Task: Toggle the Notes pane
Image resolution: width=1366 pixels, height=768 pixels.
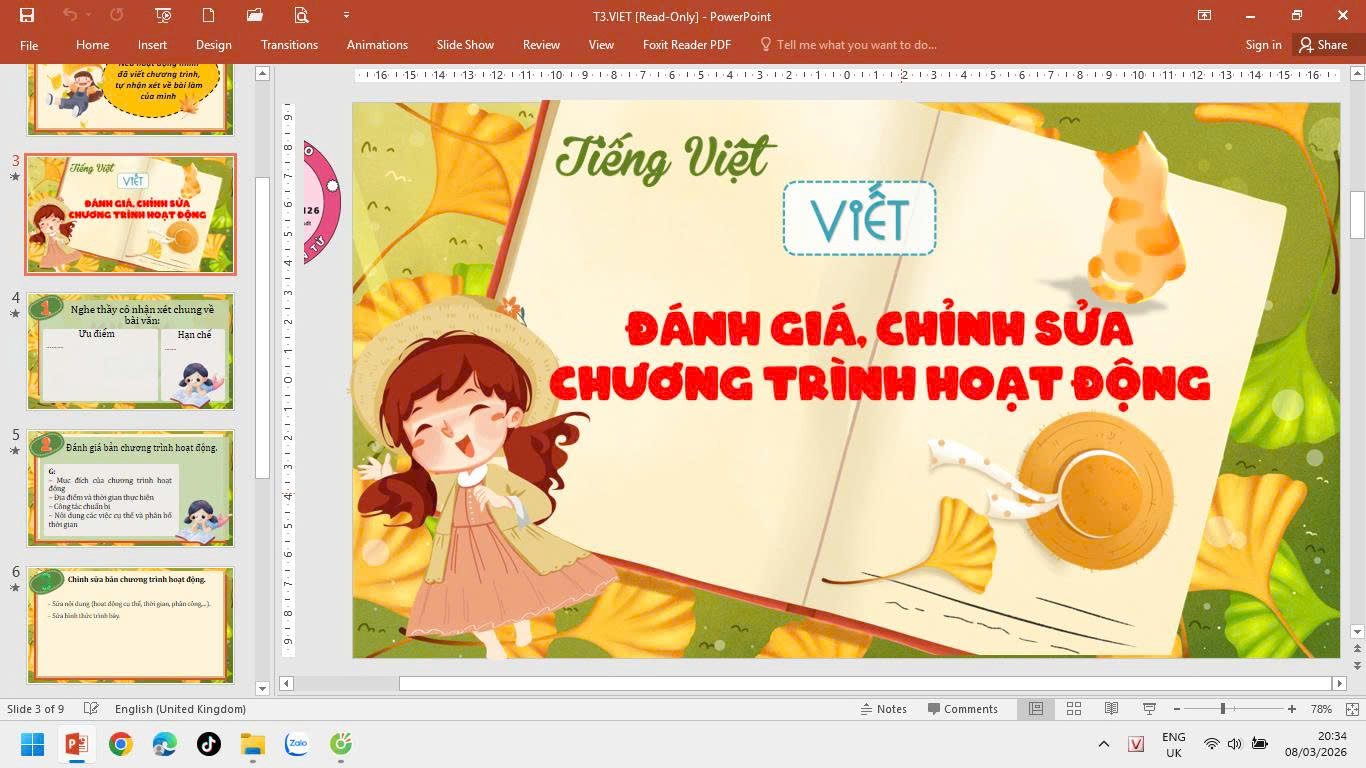Action: click(883, 709)
